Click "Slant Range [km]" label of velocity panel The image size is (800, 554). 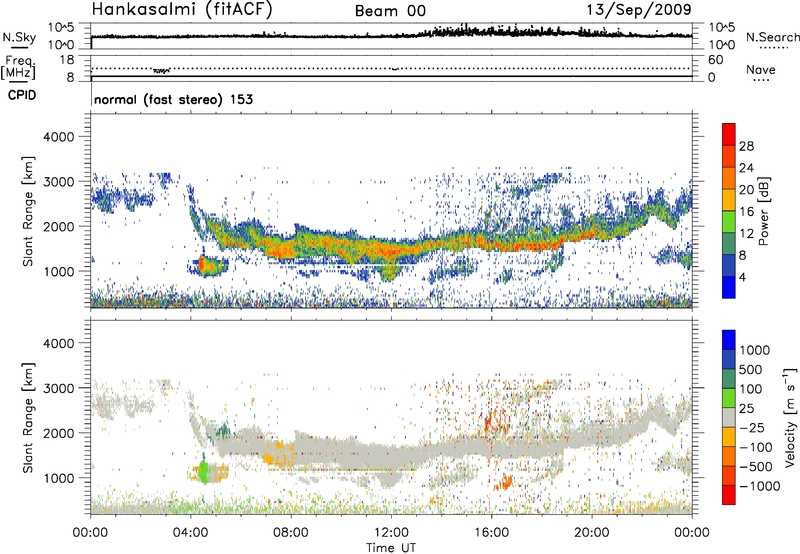click(28, 418)
